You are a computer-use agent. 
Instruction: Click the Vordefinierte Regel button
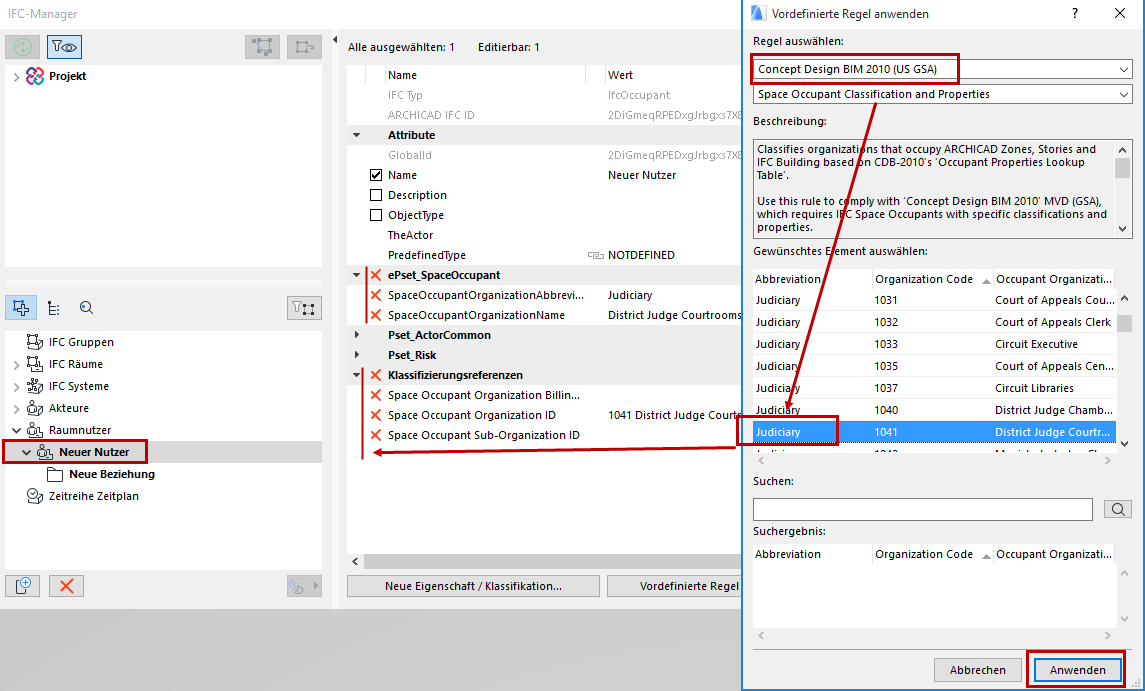(675, 586)
